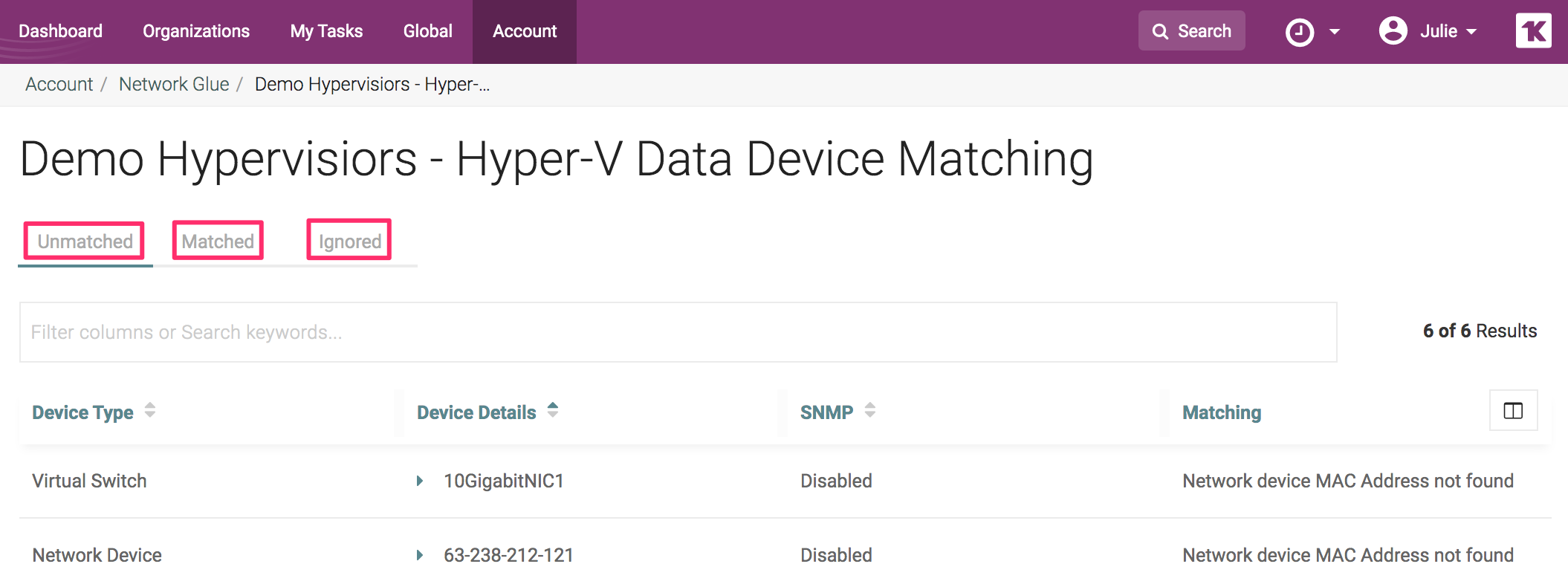Click the filter columns search field
1568x587 pixels.
[x=446, y=331]
